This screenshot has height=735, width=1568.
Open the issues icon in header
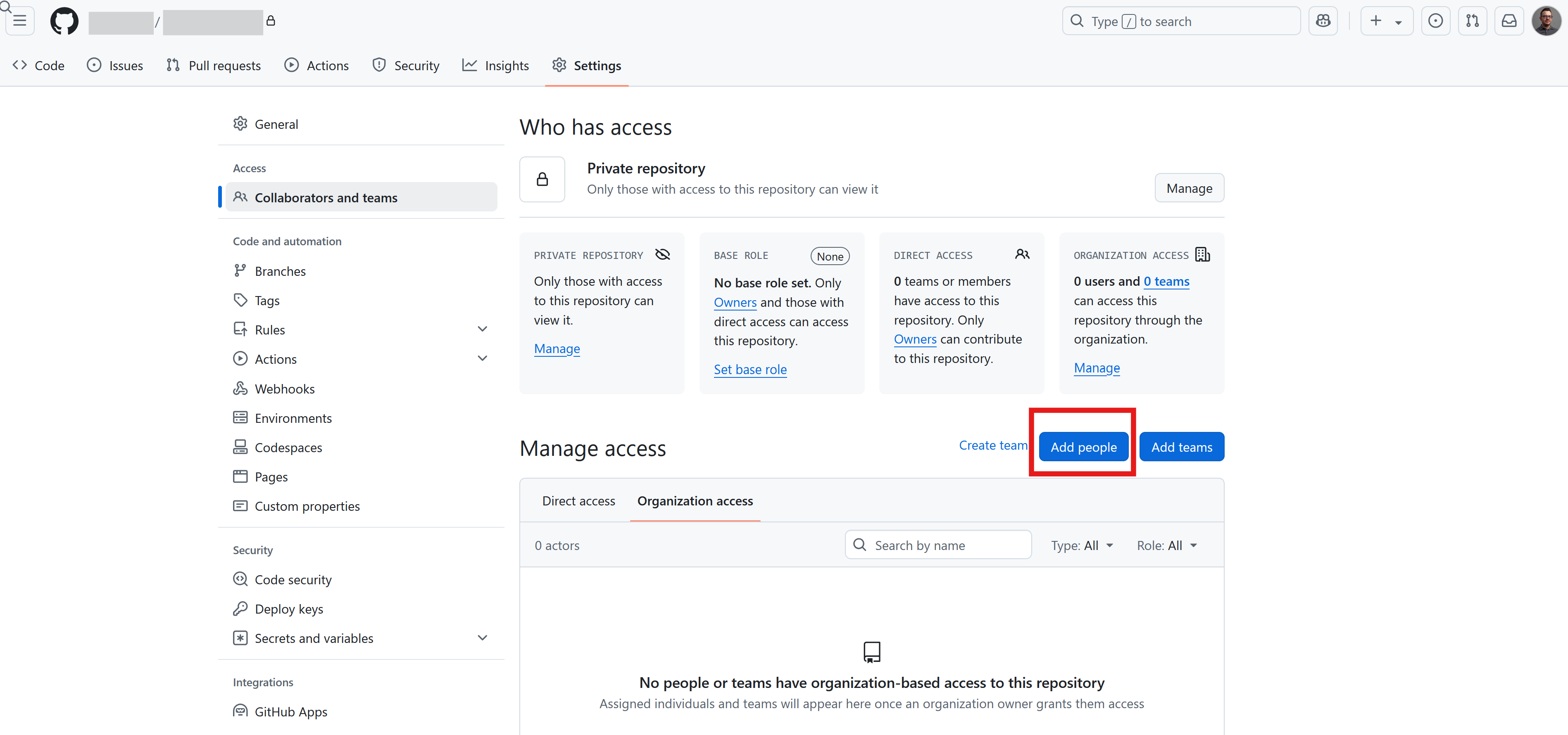tap(1435, 21)
